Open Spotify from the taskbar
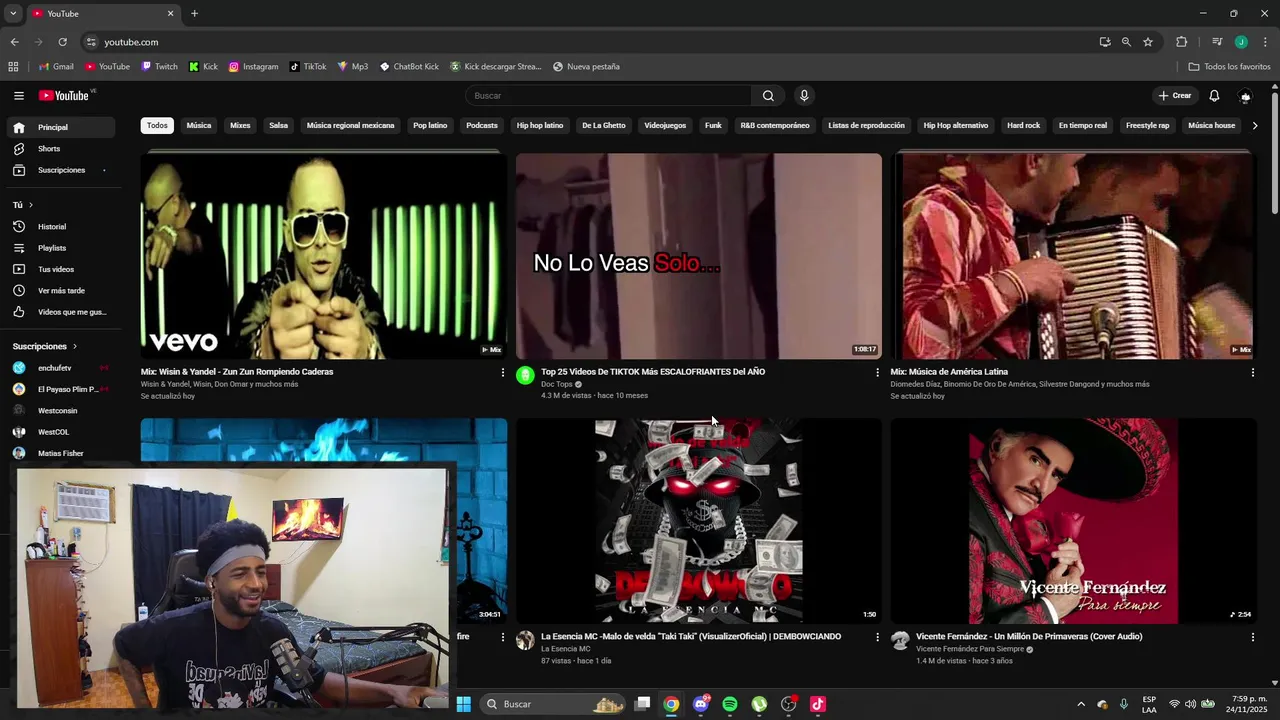1280x720 pixels. [x=730, y=704]
